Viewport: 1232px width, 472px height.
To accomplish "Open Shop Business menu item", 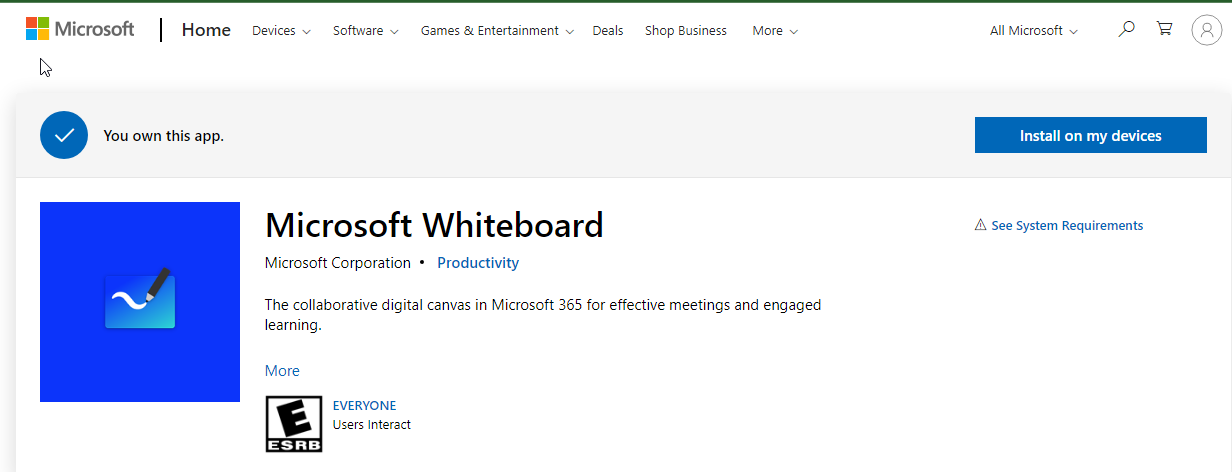I will [685, 31].
